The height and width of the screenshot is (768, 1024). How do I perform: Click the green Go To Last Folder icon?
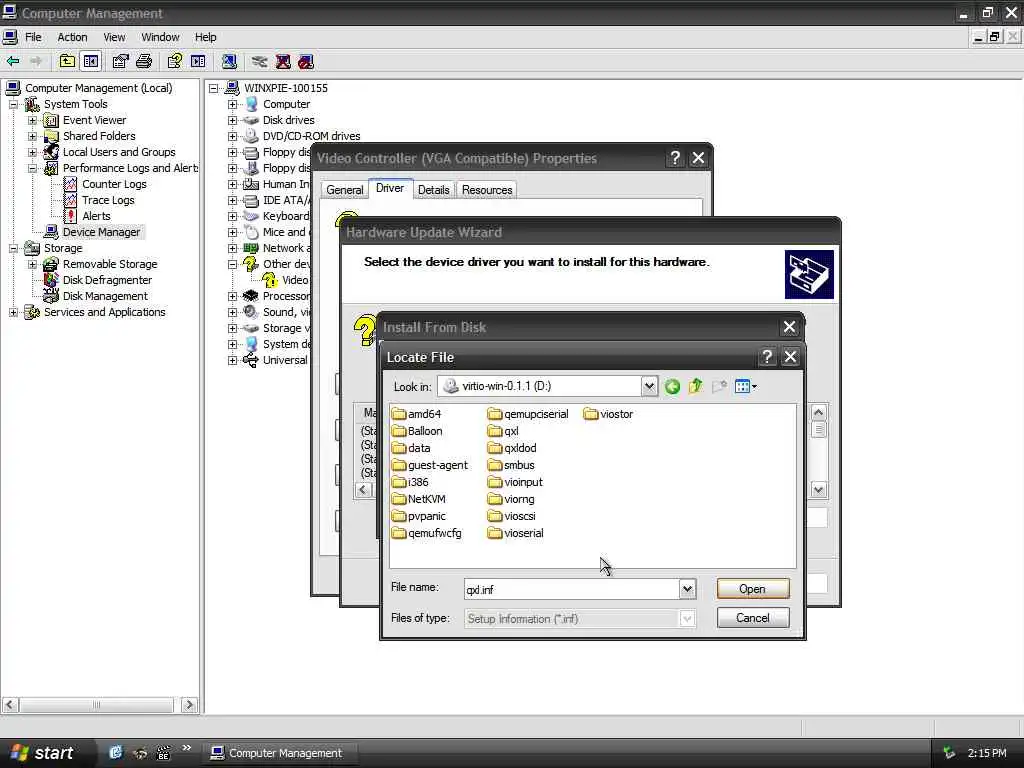(672, 387)
